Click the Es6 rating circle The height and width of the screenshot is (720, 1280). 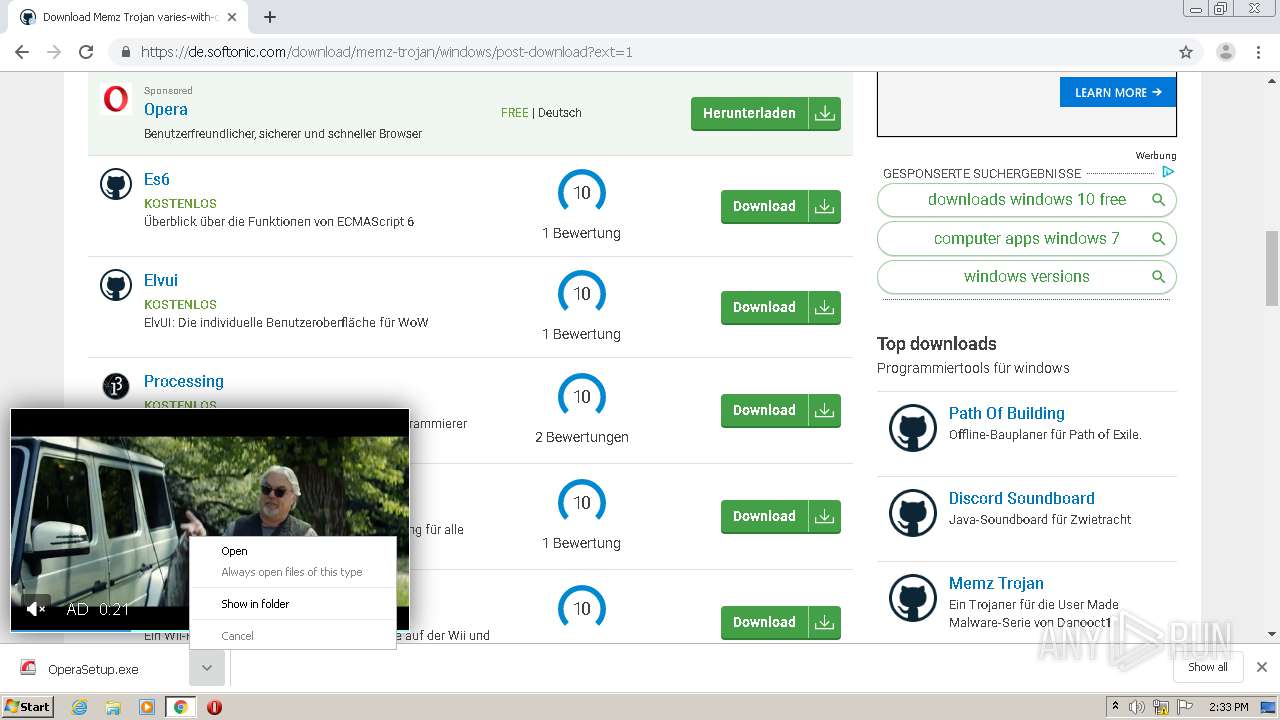(582, 192)
